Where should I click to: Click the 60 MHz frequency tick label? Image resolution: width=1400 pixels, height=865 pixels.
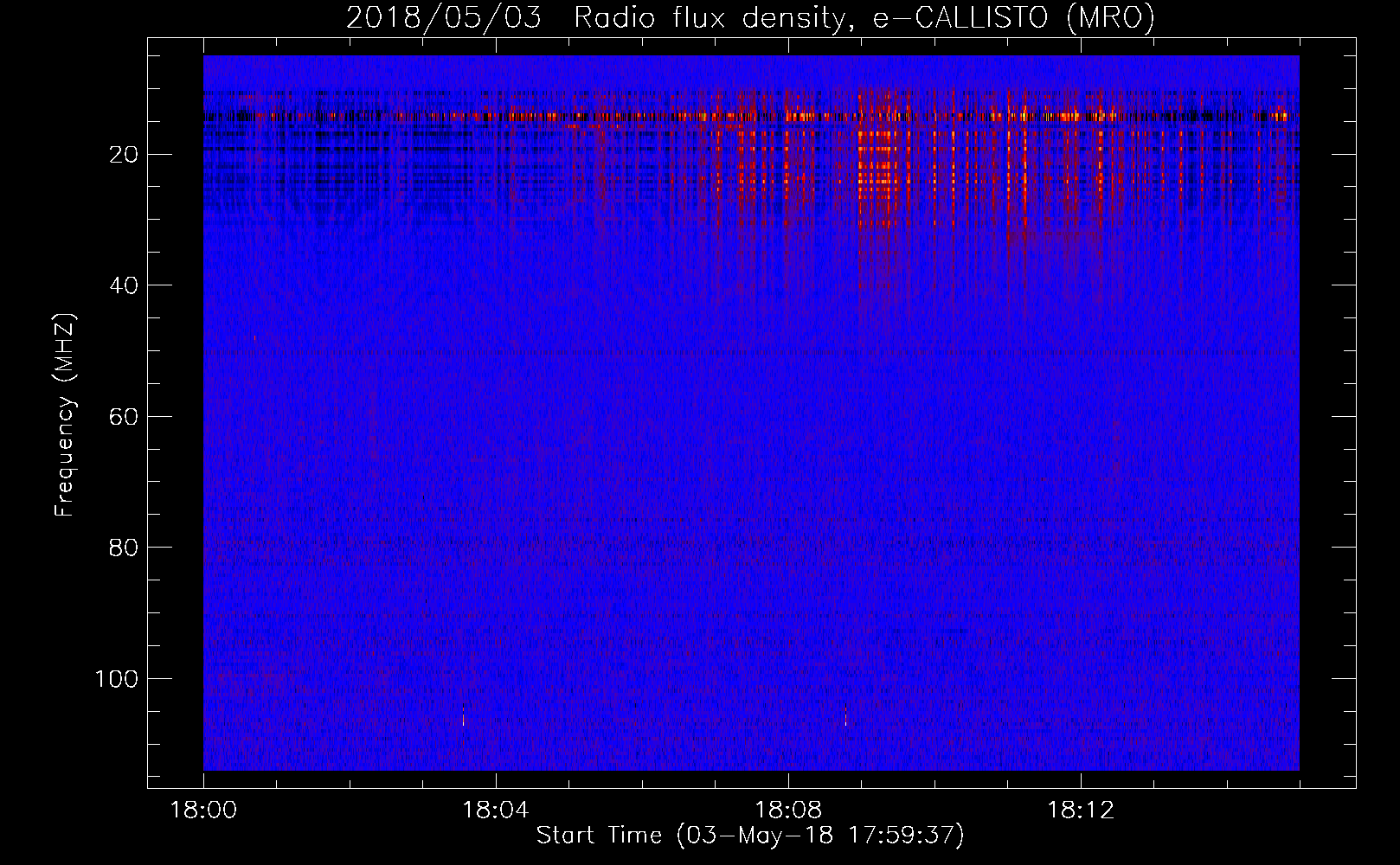click(124, 417)
